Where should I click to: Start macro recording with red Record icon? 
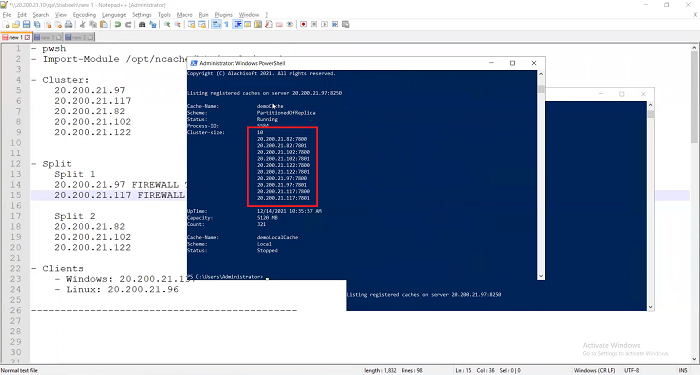(x=304, y=25)
